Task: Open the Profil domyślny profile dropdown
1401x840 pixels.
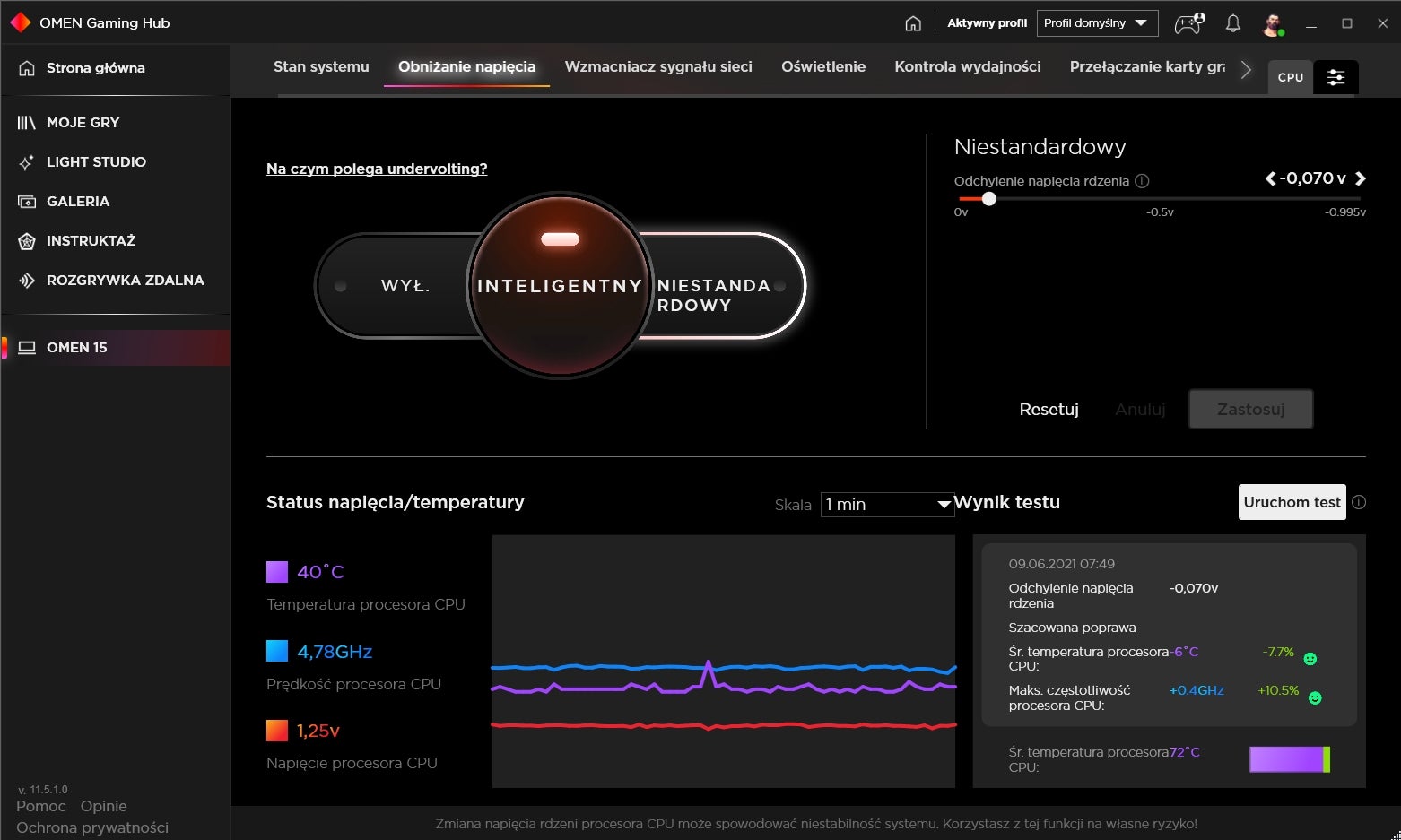Action: 1097,23
